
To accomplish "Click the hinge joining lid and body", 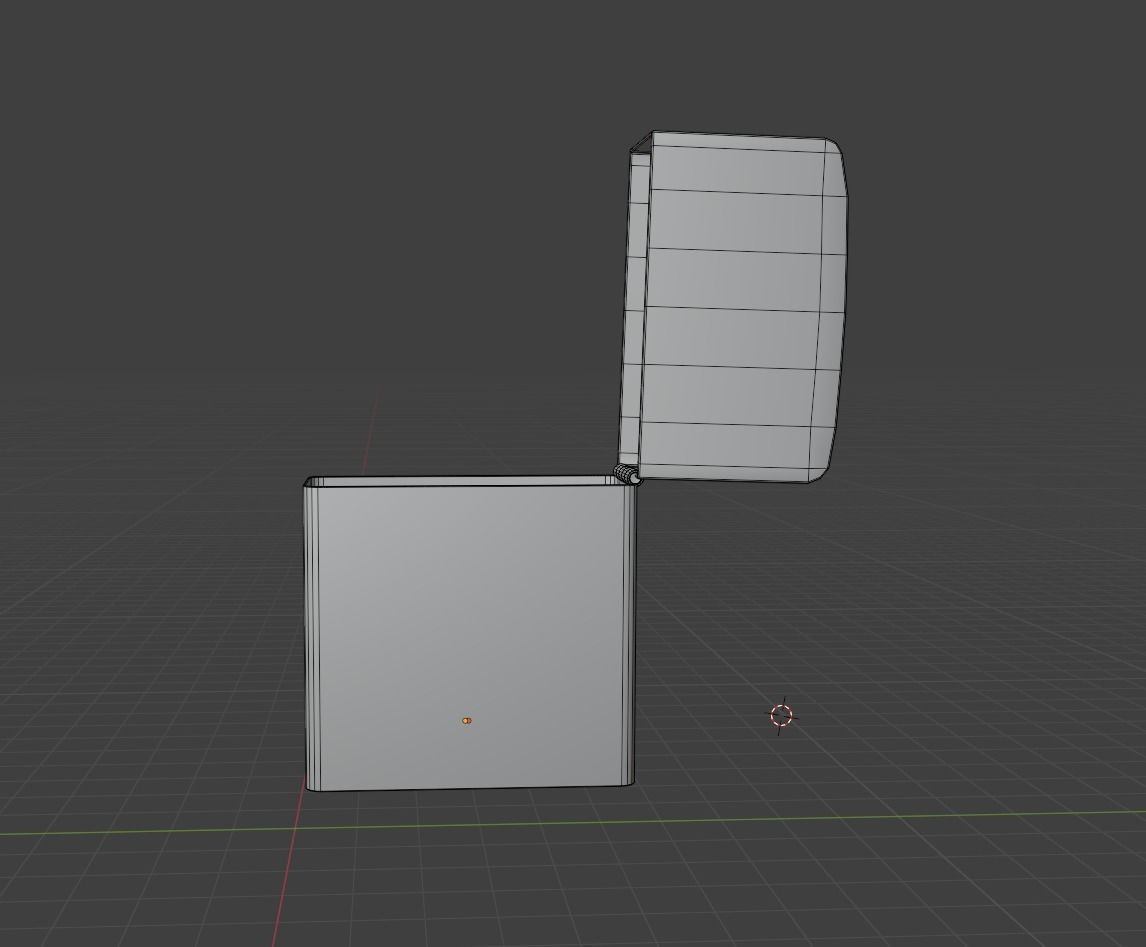I will click(626, 474).
